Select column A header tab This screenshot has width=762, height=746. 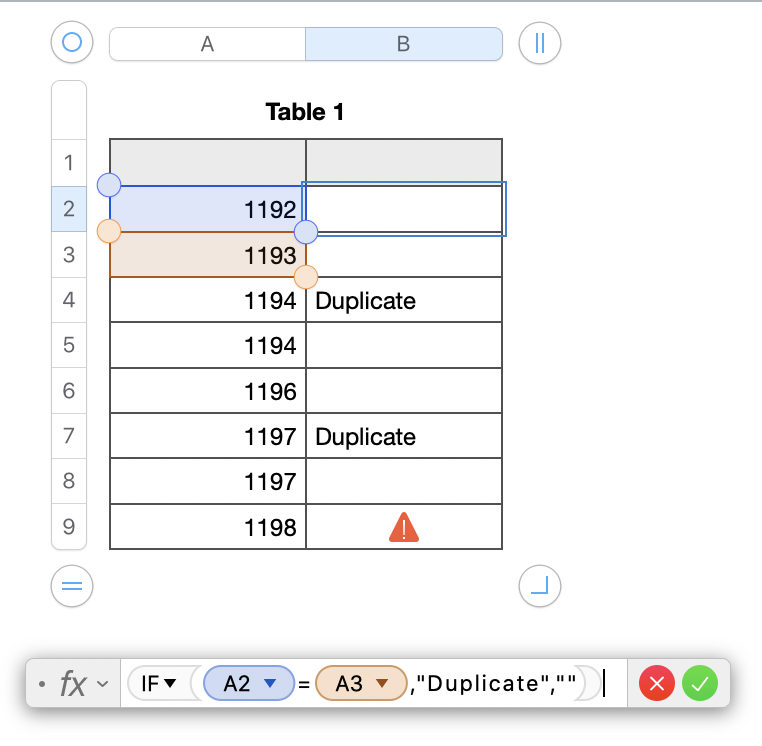pyautogui.click(x=207, y=44)
